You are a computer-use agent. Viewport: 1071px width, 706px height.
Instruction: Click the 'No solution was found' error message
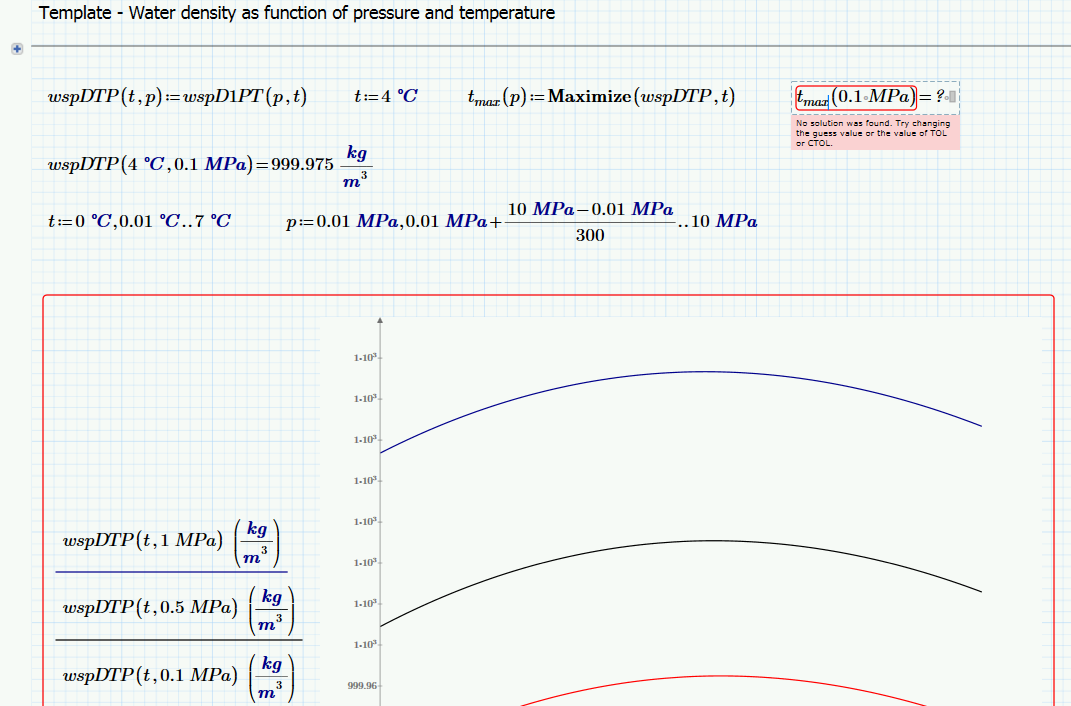875,132
